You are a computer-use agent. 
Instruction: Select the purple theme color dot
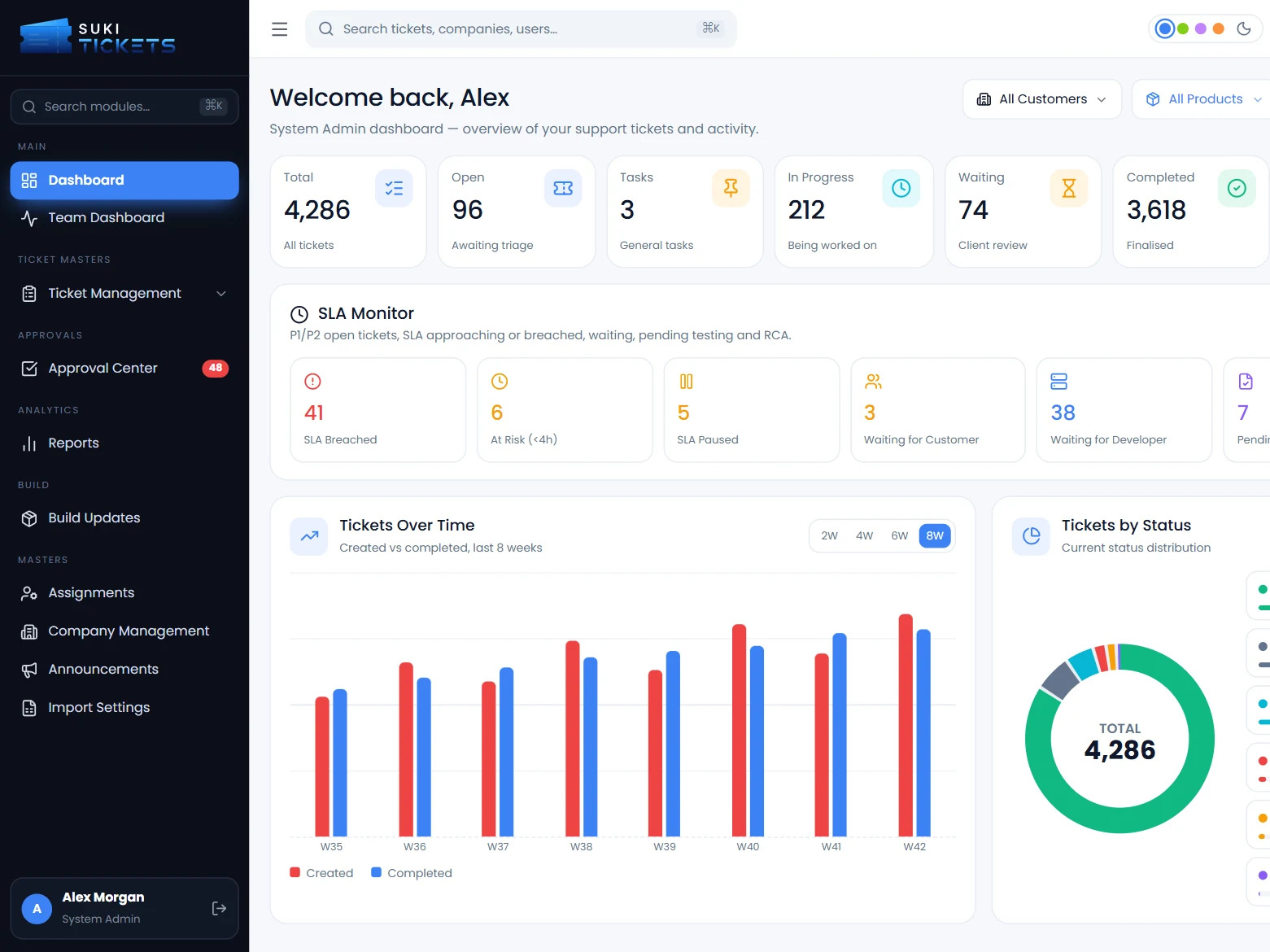[x=1201, y=28]
